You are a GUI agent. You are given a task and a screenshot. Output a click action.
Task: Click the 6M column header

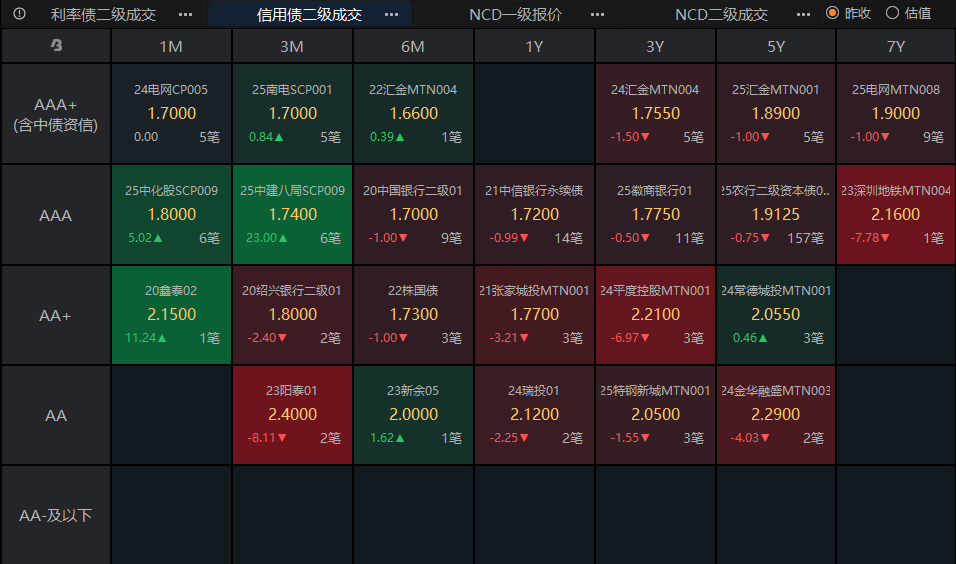click(x=413, y=46)
